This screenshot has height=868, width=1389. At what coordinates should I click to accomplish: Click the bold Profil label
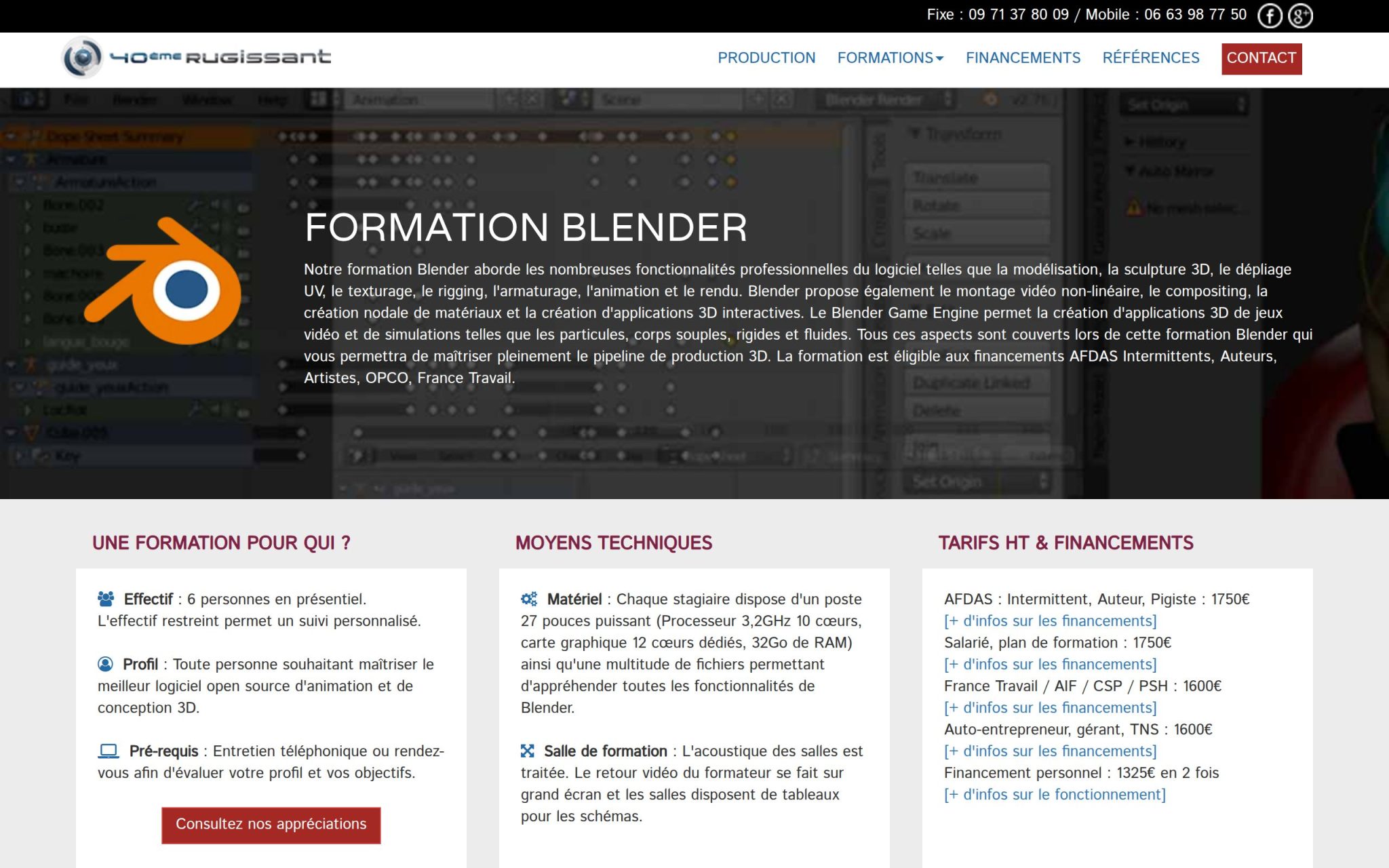click(140, 665)
